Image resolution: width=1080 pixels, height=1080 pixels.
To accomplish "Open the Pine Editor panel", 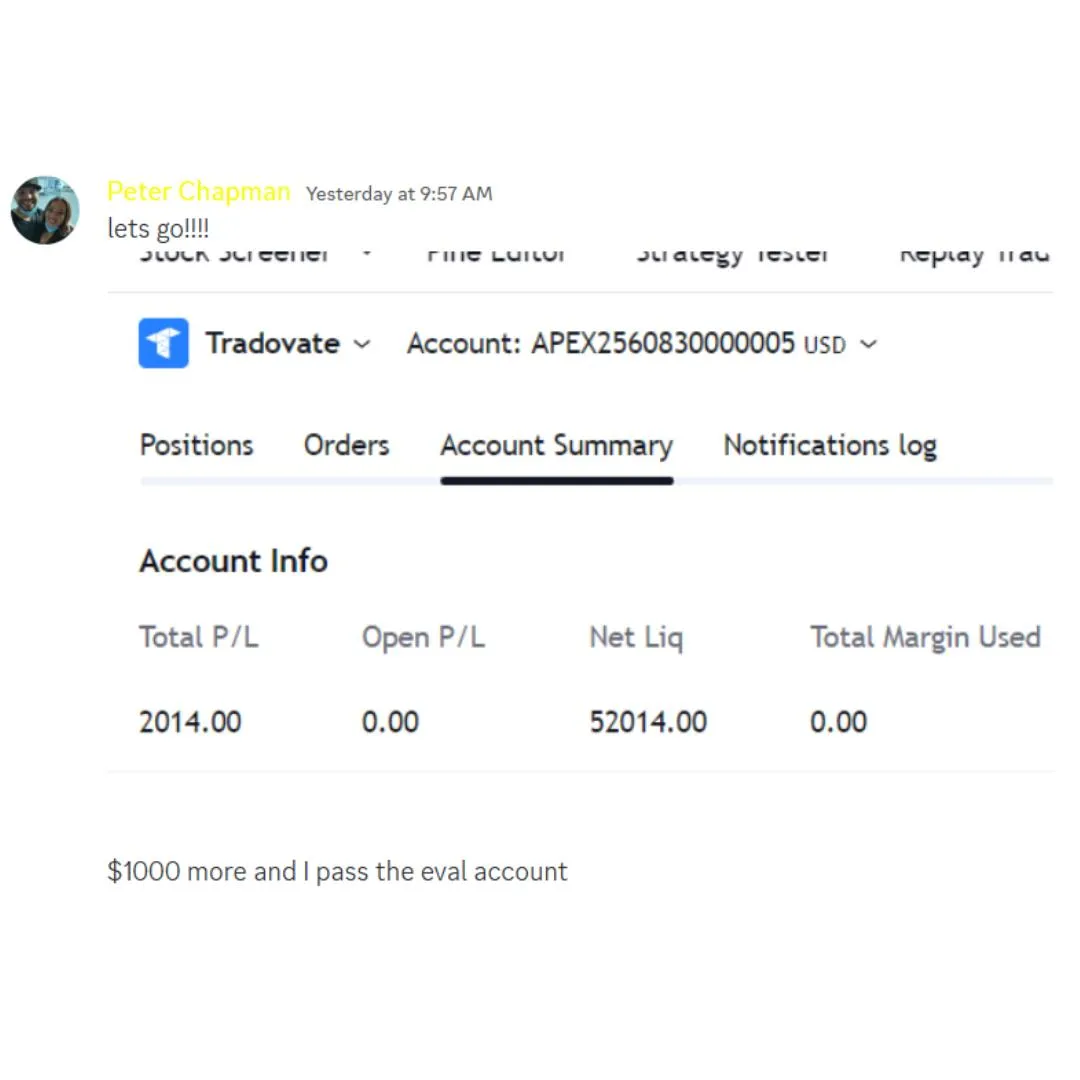I will click(496, 255).
